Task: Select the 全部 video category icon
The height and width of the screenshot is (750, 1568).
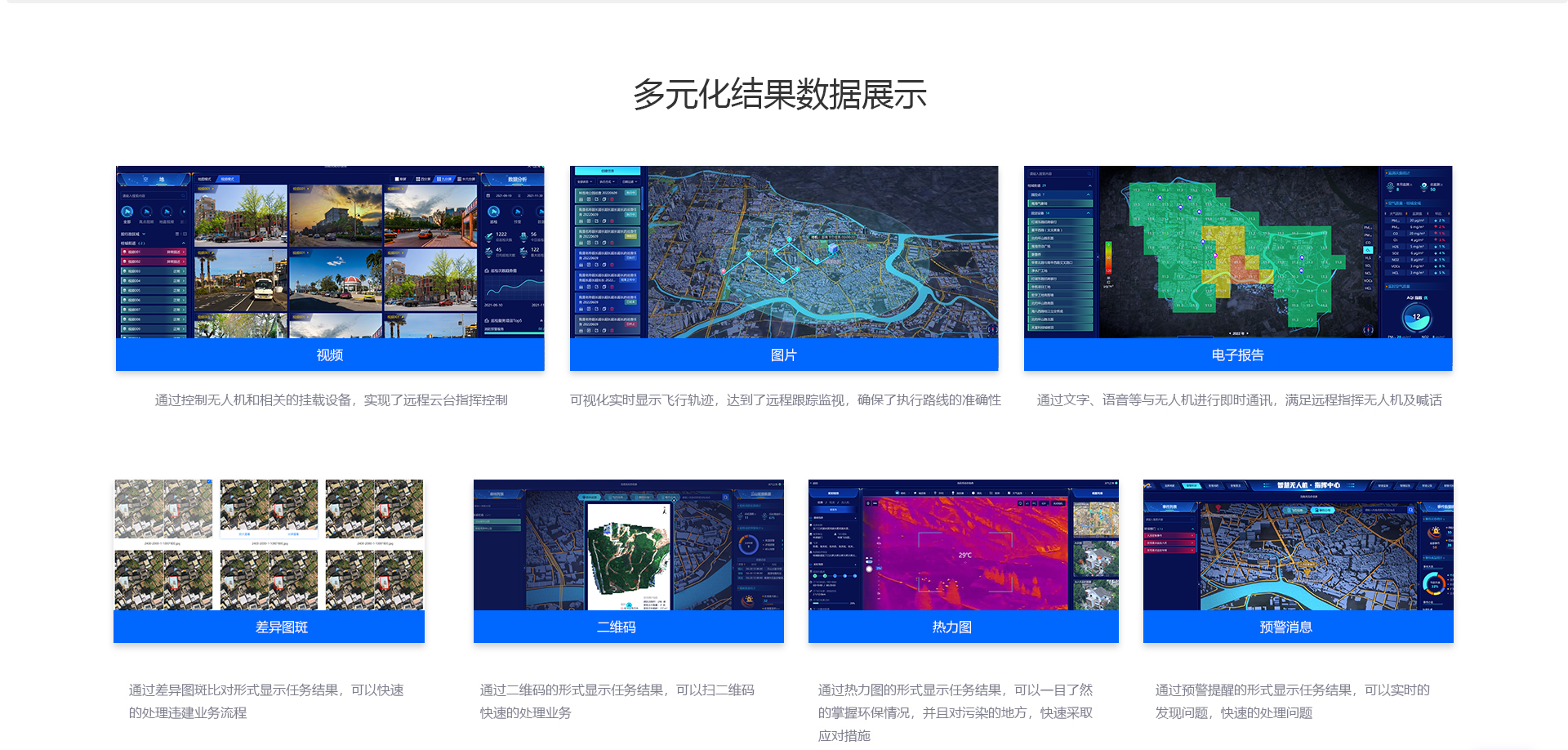Action: click(x=127, y=213)
